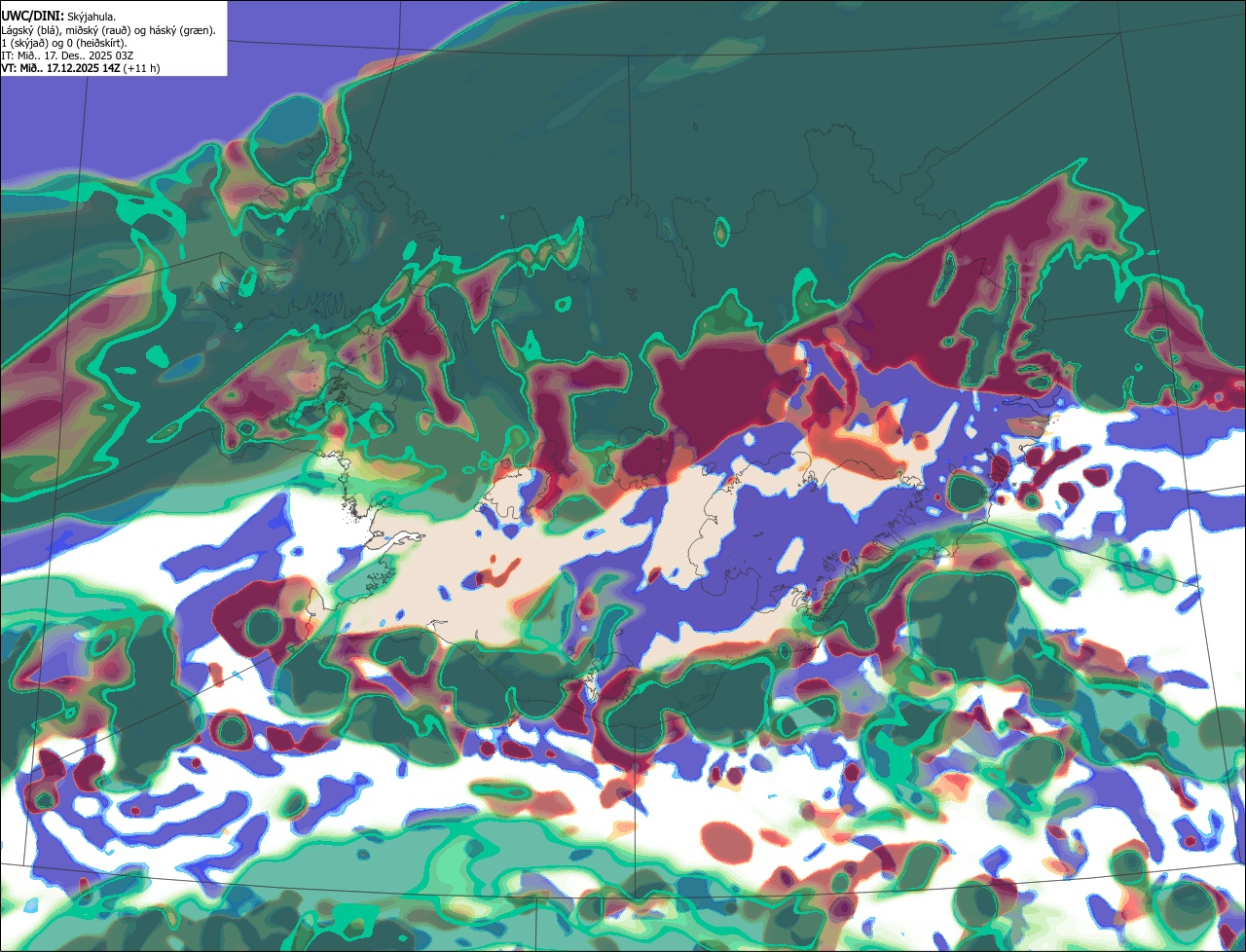This screenshot has height=952, width=1246.
Task: Click the "IT: Mið.. 17. Des.. 2025 03Z" line
Action: click(x=67, y=55)
